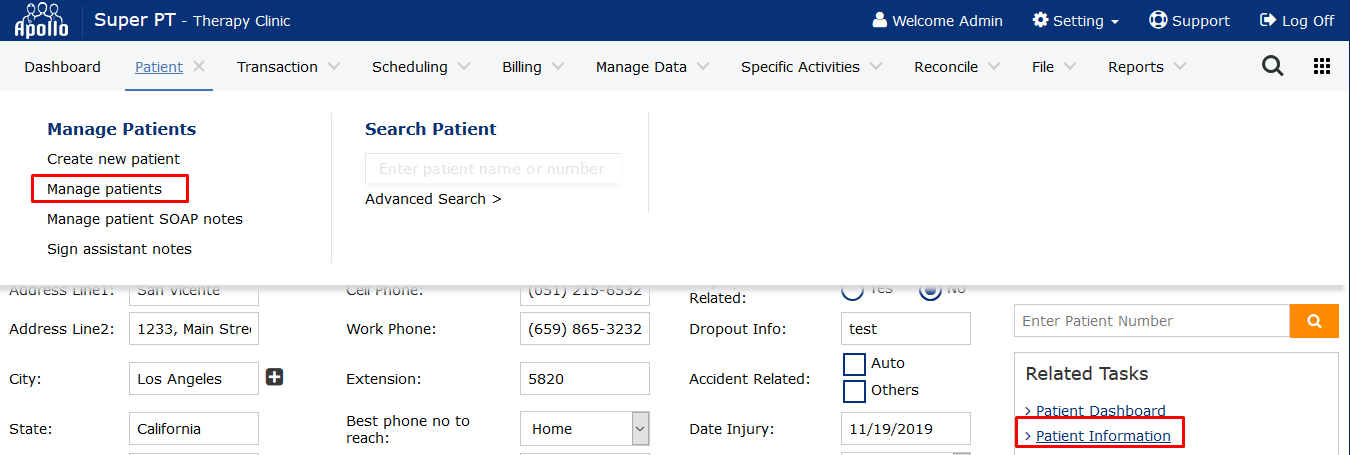Open Support via lifebuoy icon

pyautogui.click(x=1158, y=20)
